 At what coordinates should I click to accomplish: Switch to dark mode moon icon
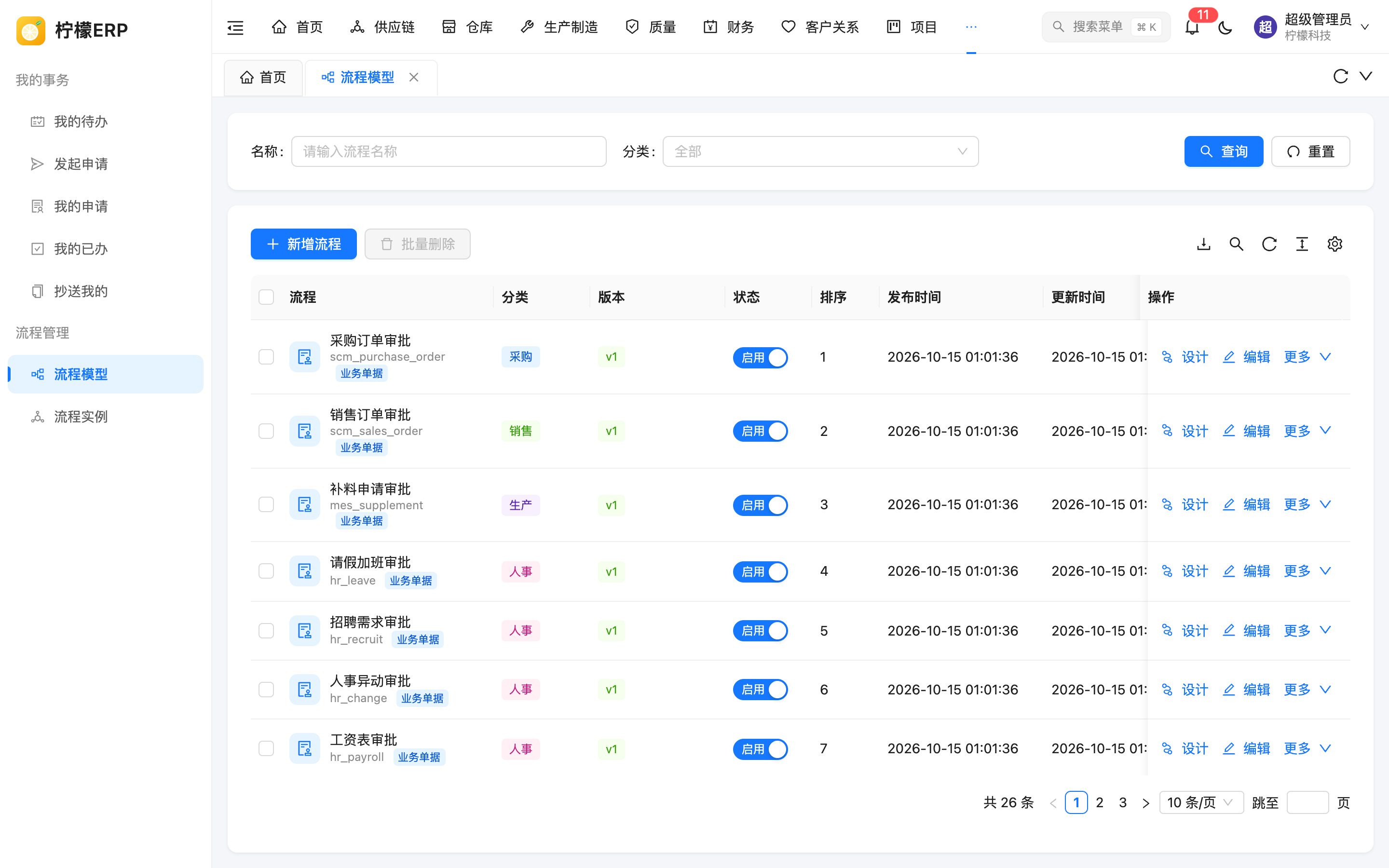1225,27
